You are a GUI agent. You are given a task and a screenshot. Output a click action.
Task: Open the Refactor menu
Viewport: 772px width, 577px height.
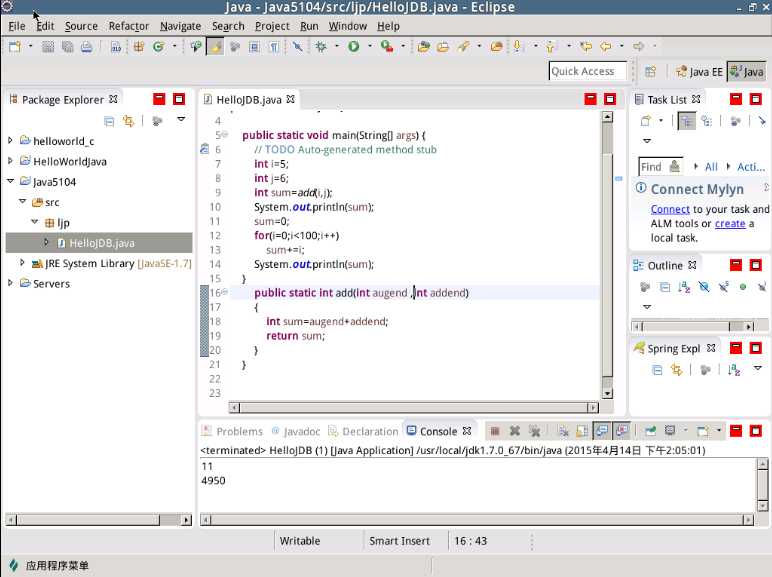click(x=128, y=26)
